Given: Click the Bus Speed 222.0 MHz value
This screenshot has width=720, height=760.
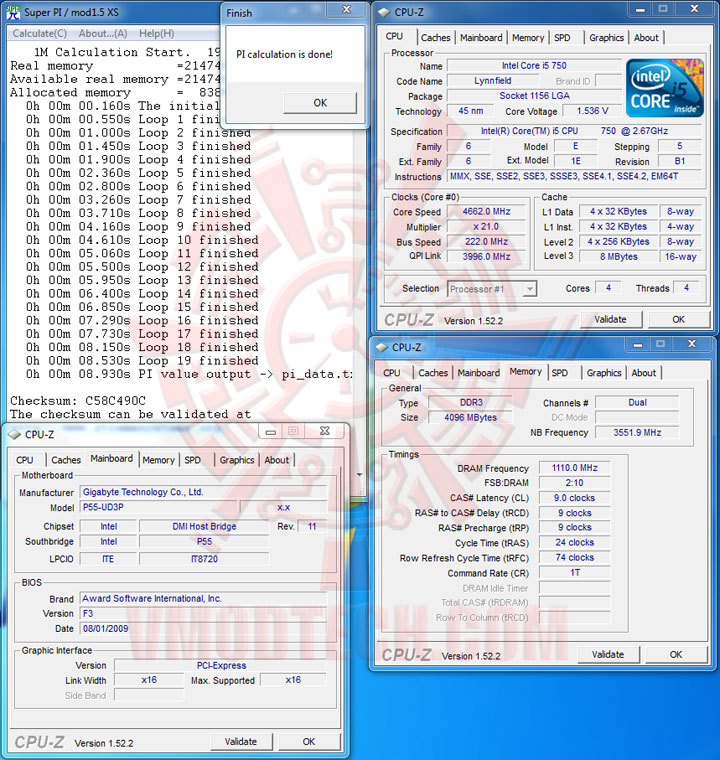Looking at the screenshot, I should (x=486, y=242).
